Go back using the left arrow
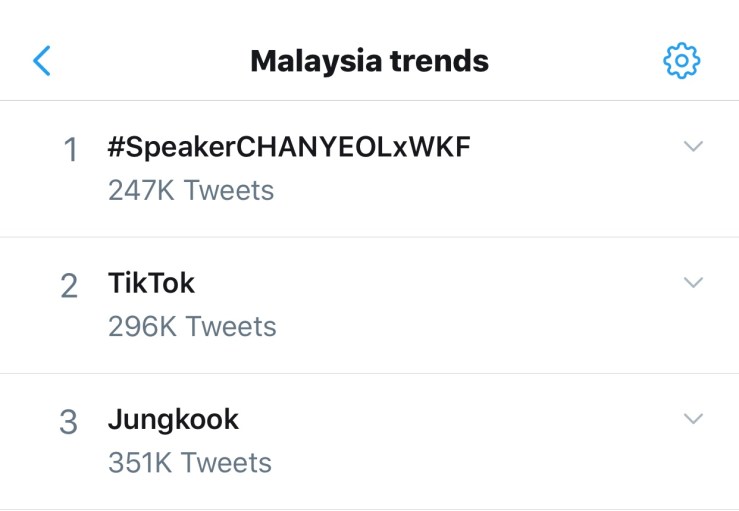The height and width of the screenshot is (511, 739). coord(41,61)
